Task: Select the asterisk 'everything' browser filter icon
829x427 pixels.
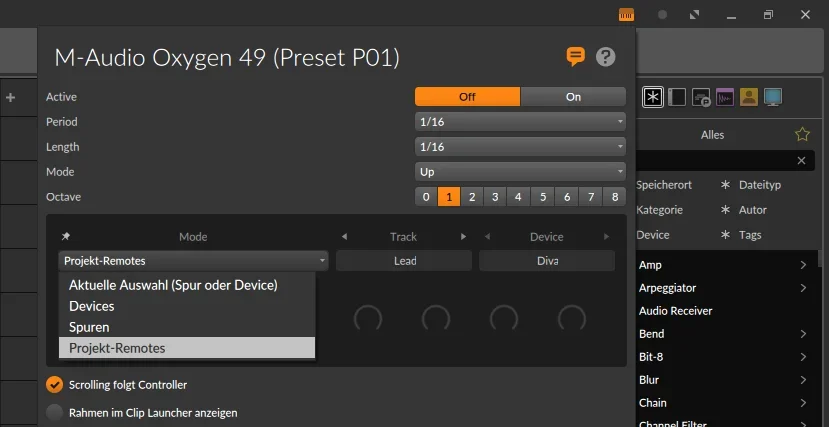Action: 652,97
